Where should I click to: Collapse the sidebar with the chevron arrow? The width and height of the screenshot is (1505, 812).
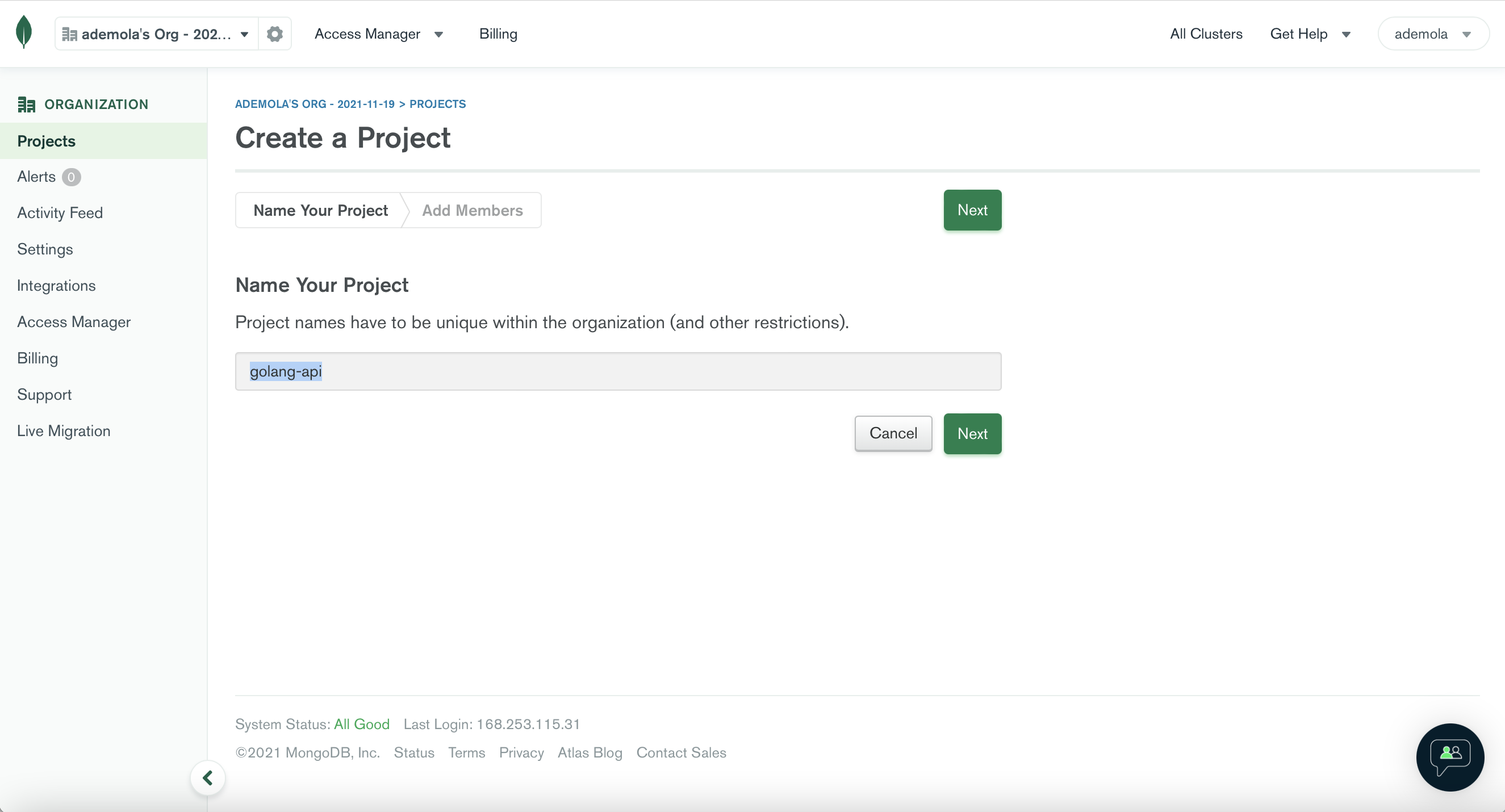coord(207,777)
